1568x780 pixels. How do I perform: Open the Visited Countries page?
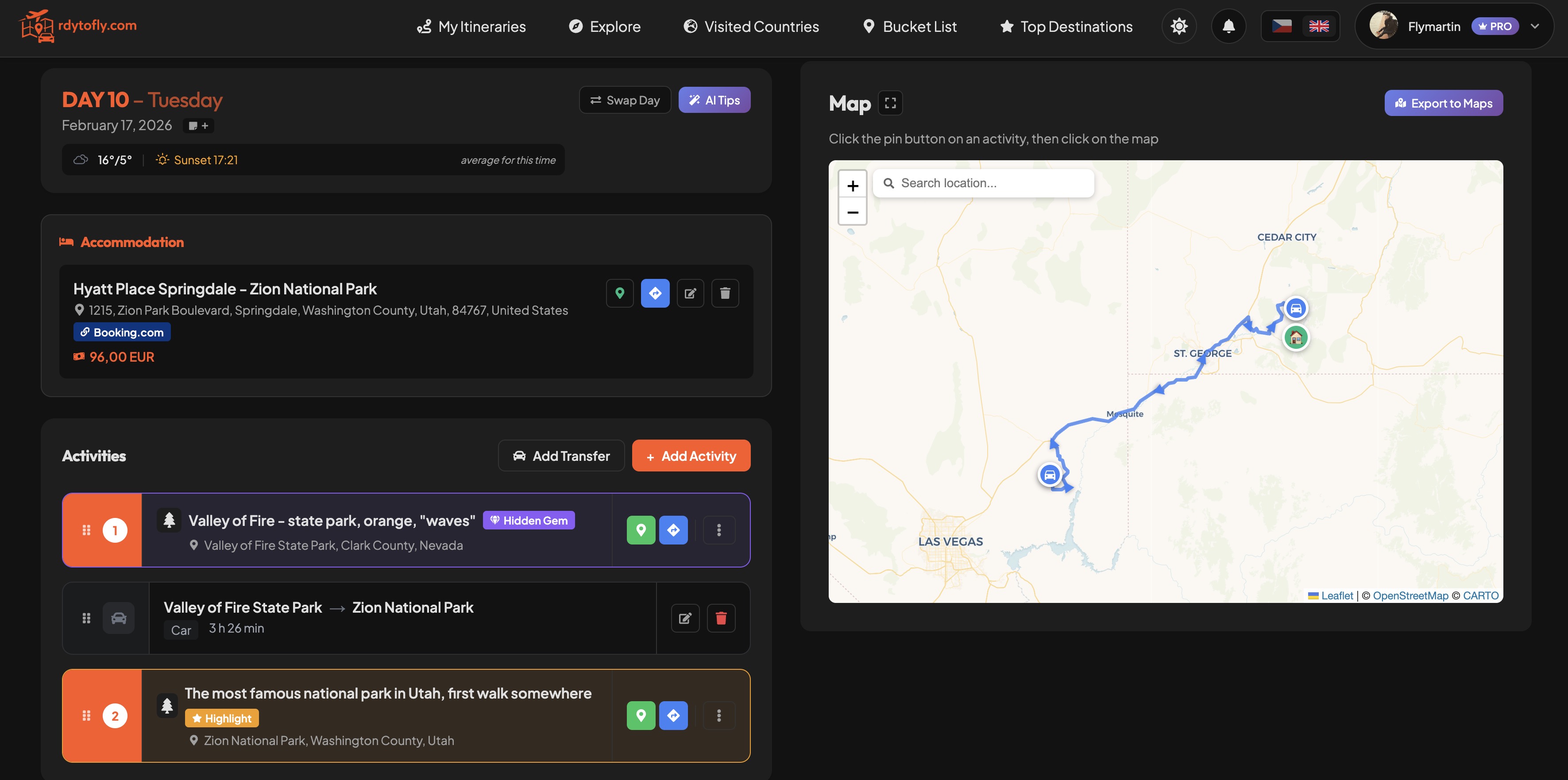pyautogui.click(x=750, y=26)
